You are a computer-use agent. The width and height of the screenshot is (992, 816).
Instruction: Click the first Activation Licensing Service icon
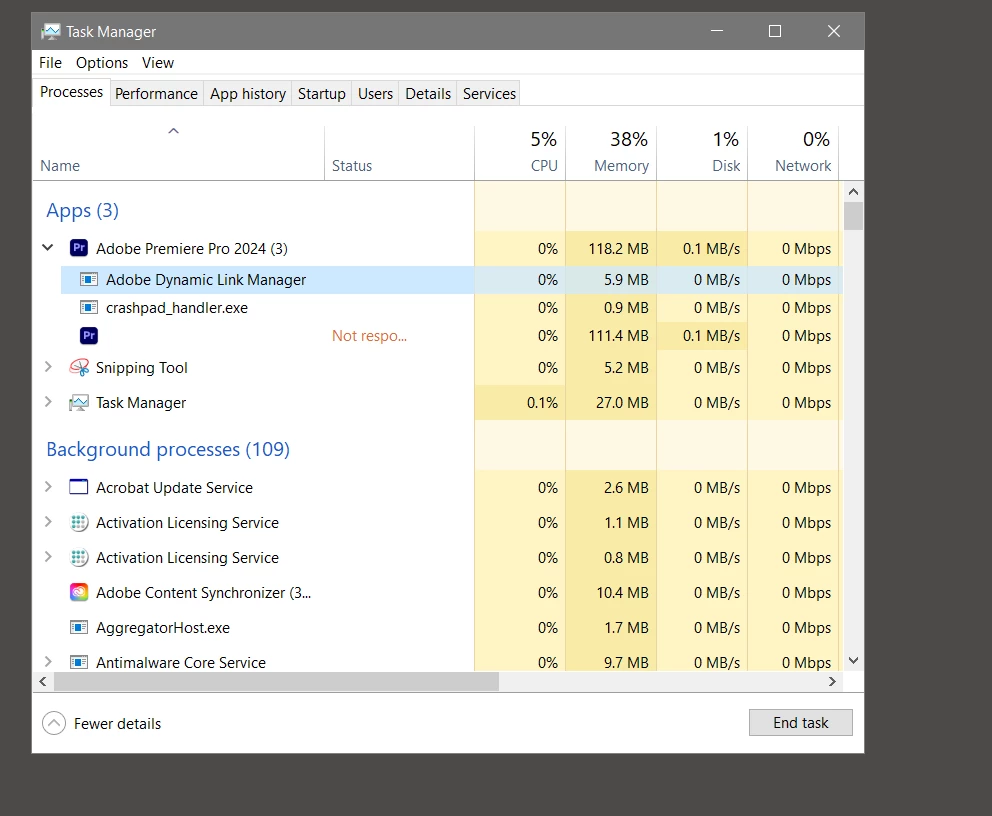pyautogui.click(x=78, y=522)
